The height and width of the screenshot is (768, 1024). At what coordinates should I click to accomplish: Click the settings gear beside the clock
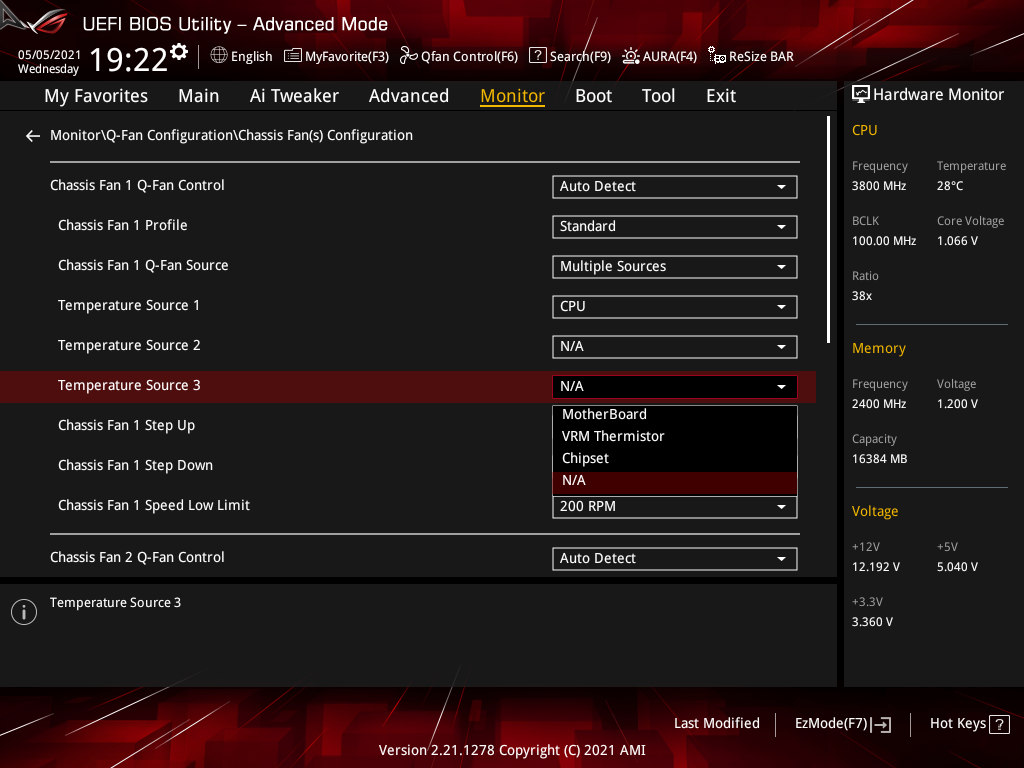pyautogui.click(x=179, y=52)
